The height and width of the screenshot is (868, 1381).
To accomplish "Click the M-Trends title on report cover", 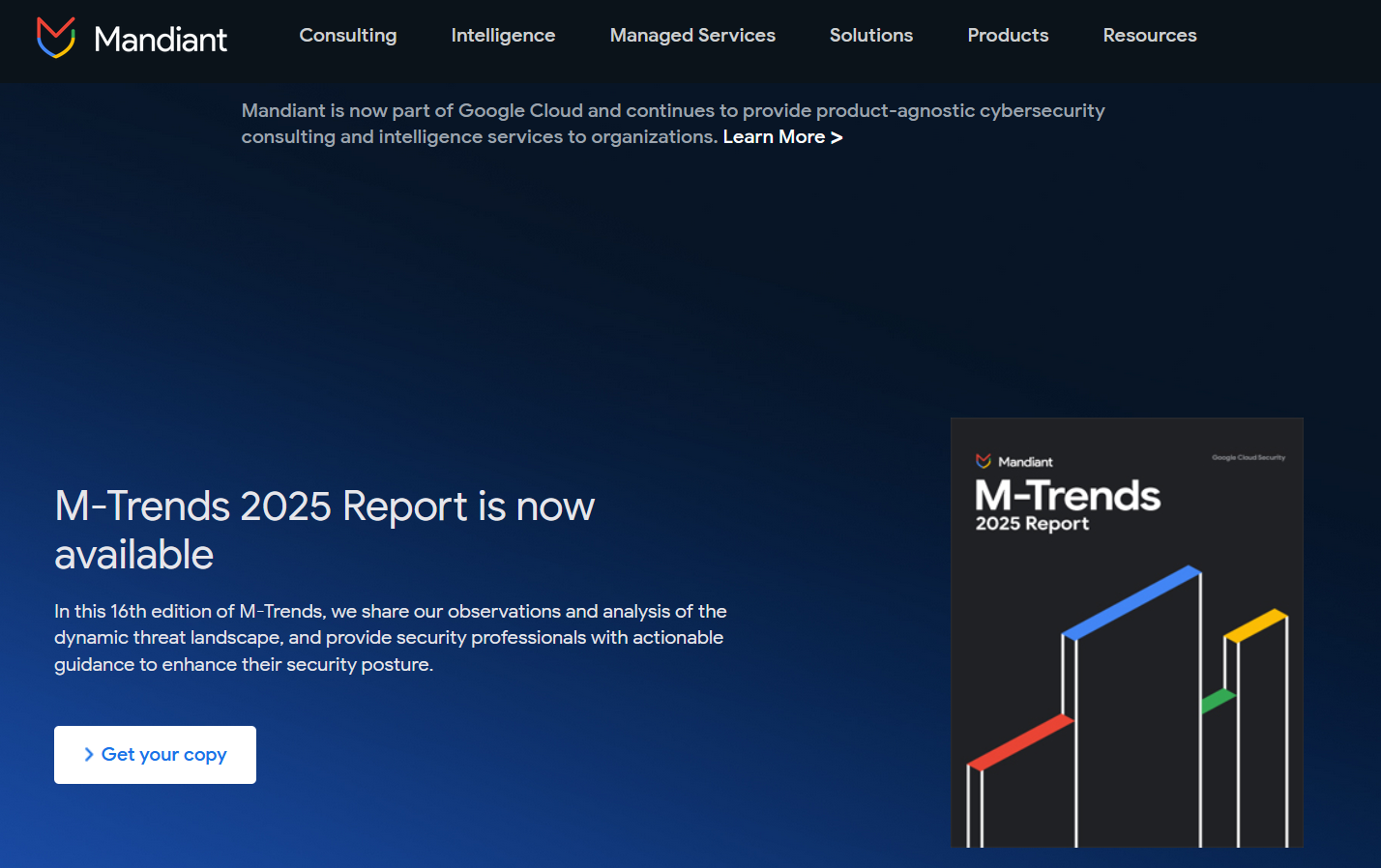I will (x=1067, y=496).
